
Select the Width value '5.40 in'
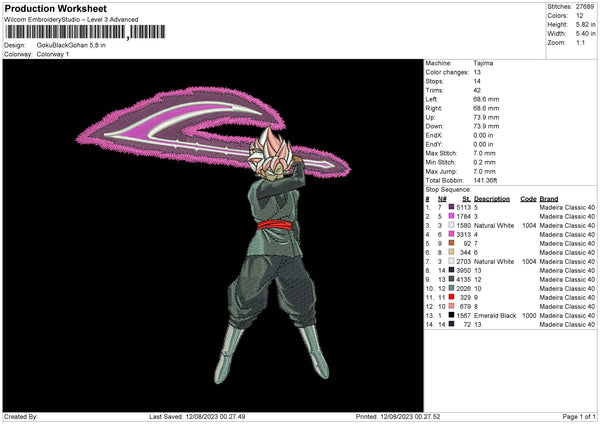coord(586,34)
